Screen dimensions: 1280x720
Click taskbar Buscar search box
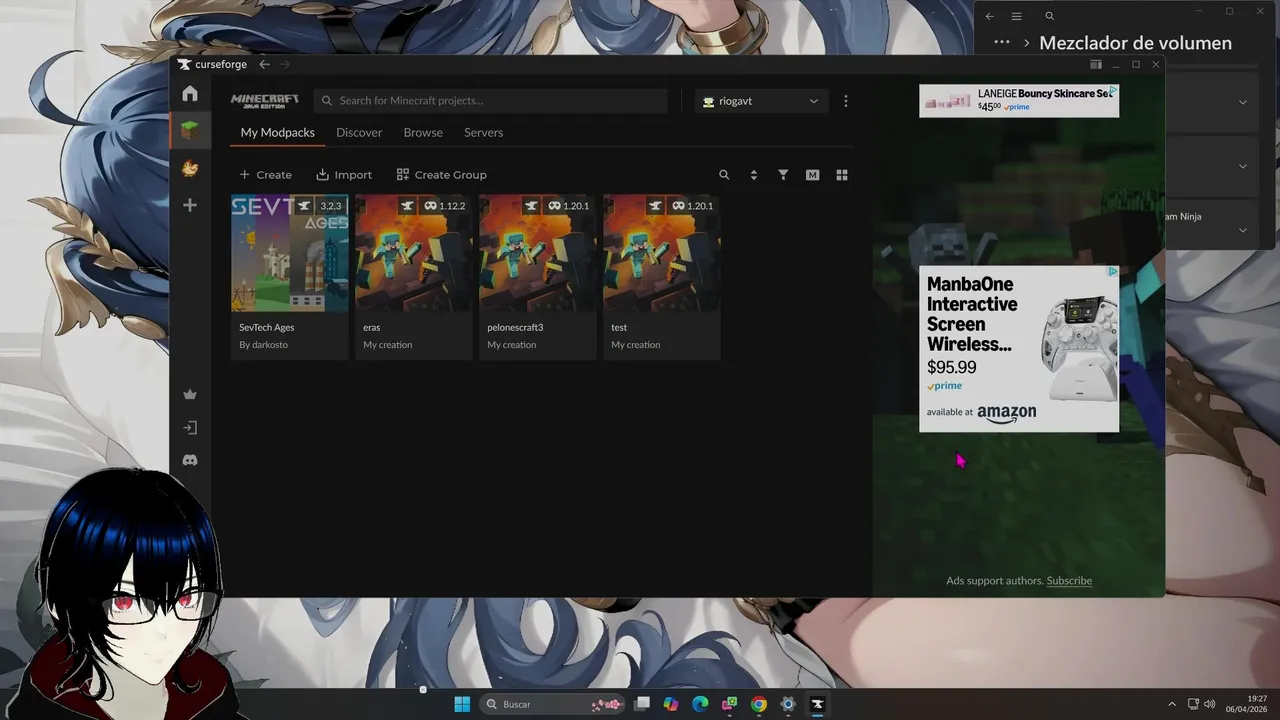pyautogui.click(x=553, y=704)
